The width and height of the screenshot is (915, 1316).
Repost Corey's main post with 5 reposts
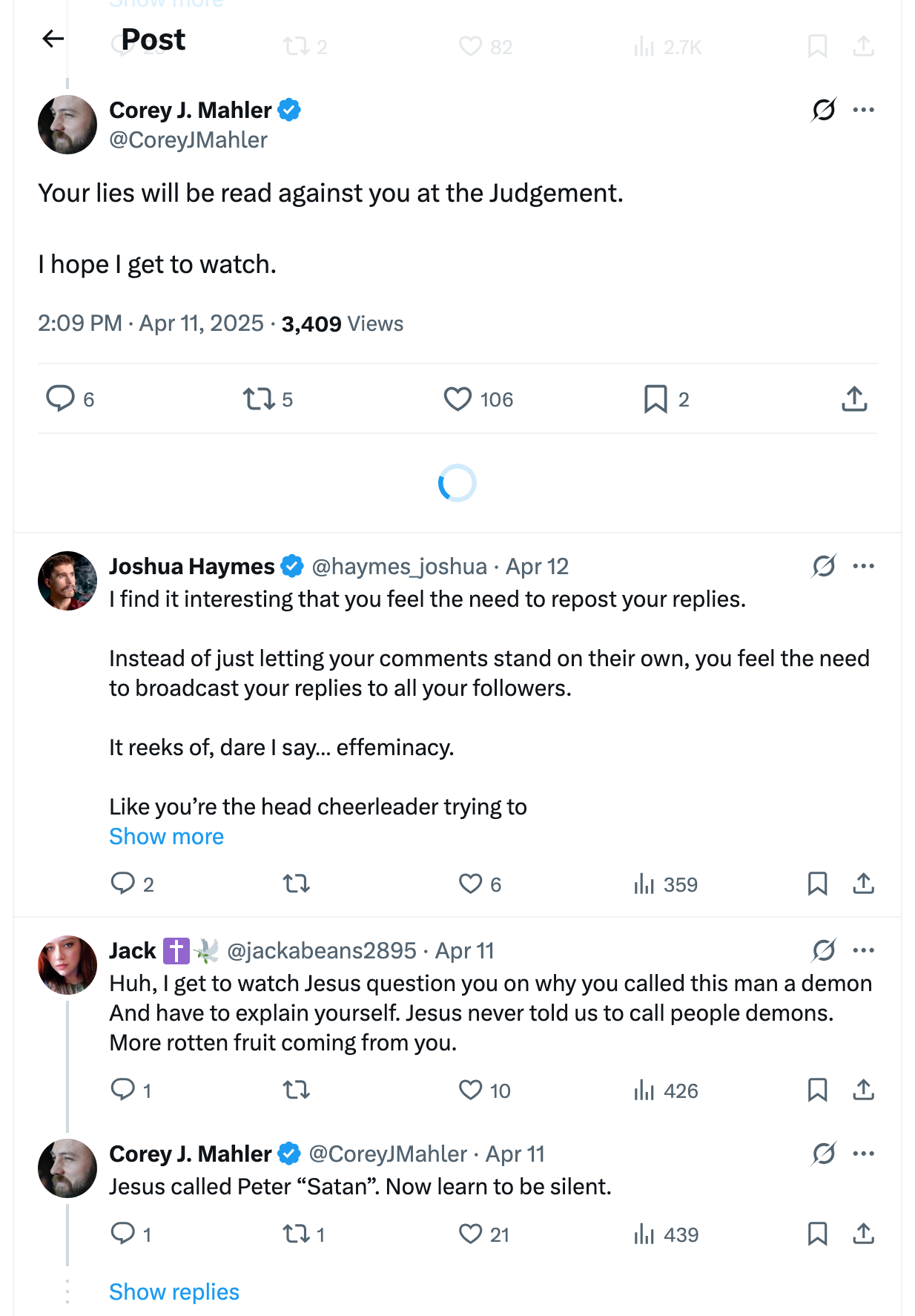tap(259, 398)
